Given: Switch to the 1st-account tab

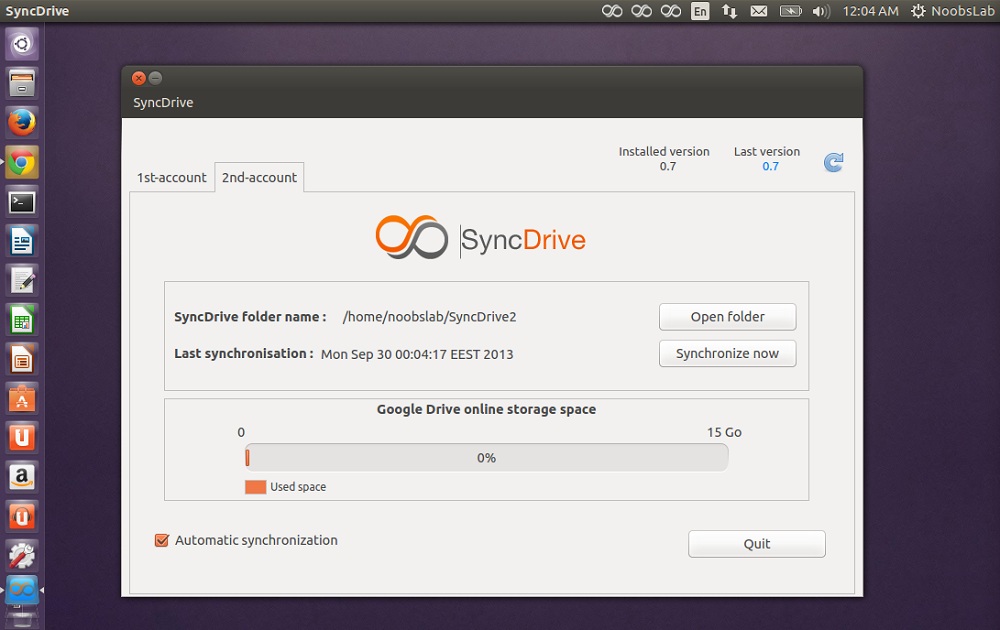Looking at the screenshot, I should pyautogui.click(x=172, y=177).
